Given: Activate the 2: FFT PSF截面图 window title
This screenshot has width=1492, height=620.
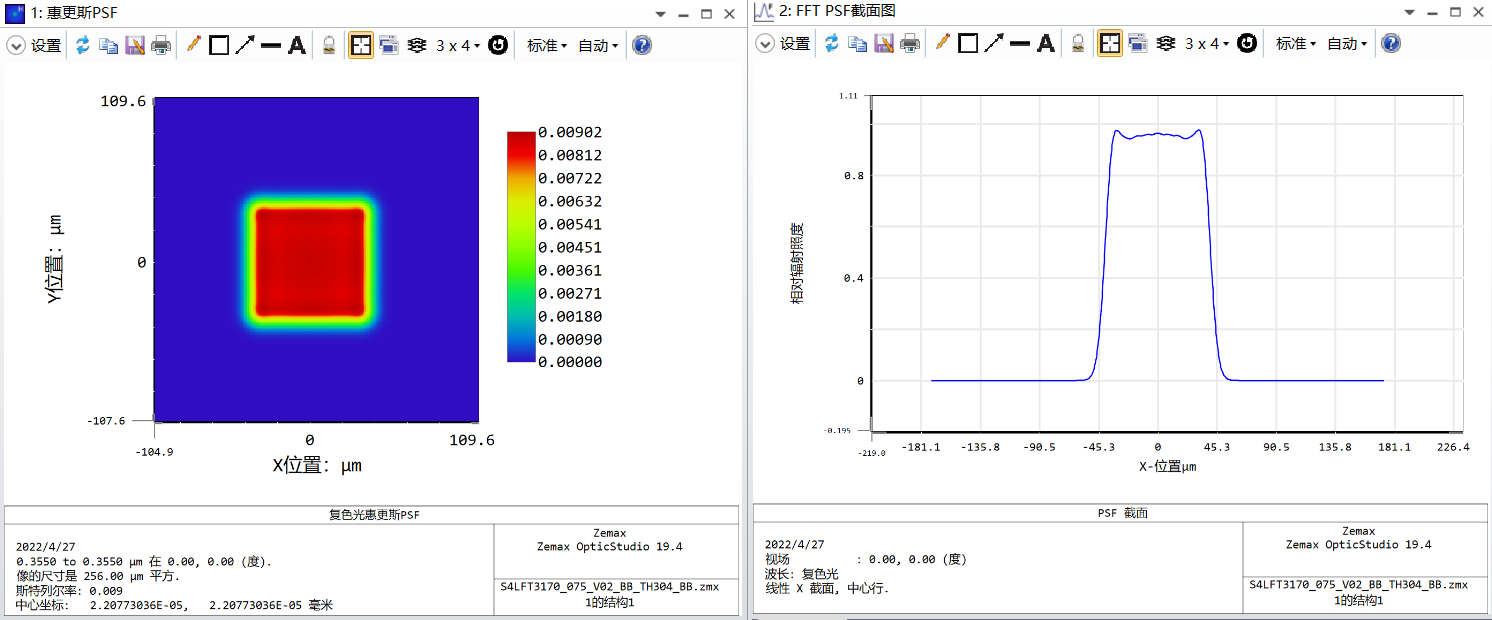Looking at the screenshot, I should coord(838,12).
